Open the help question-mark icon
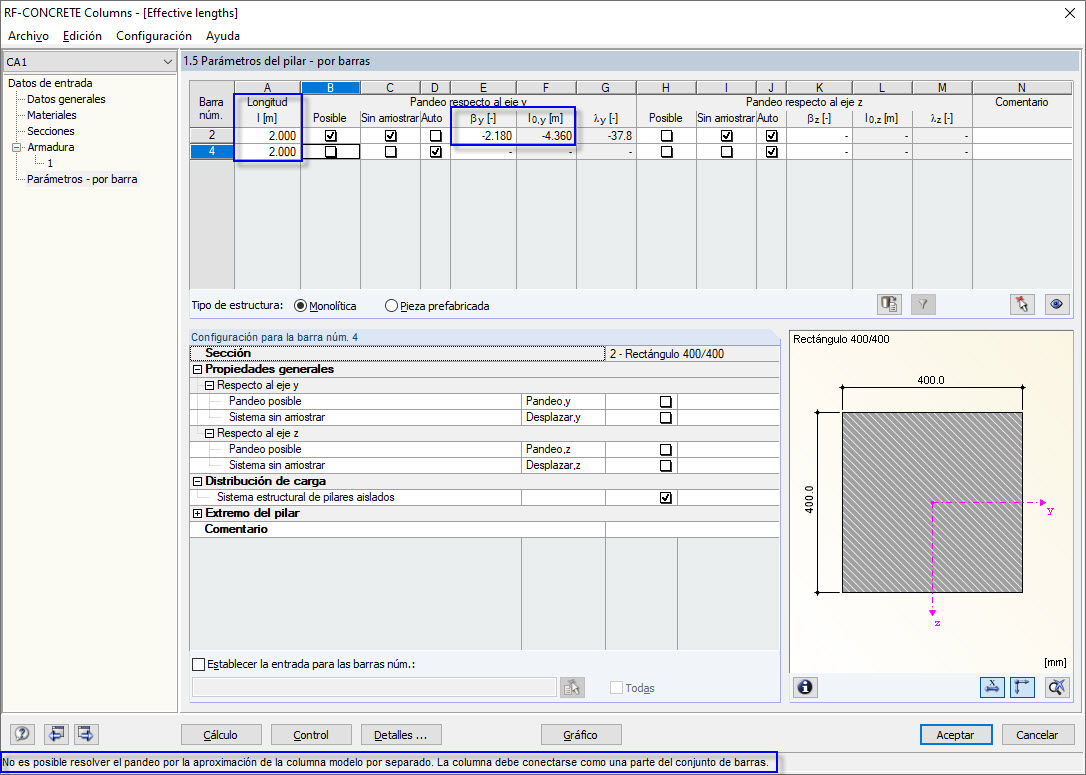This screenshot has width=1086, height=775. tap(22, 734)
